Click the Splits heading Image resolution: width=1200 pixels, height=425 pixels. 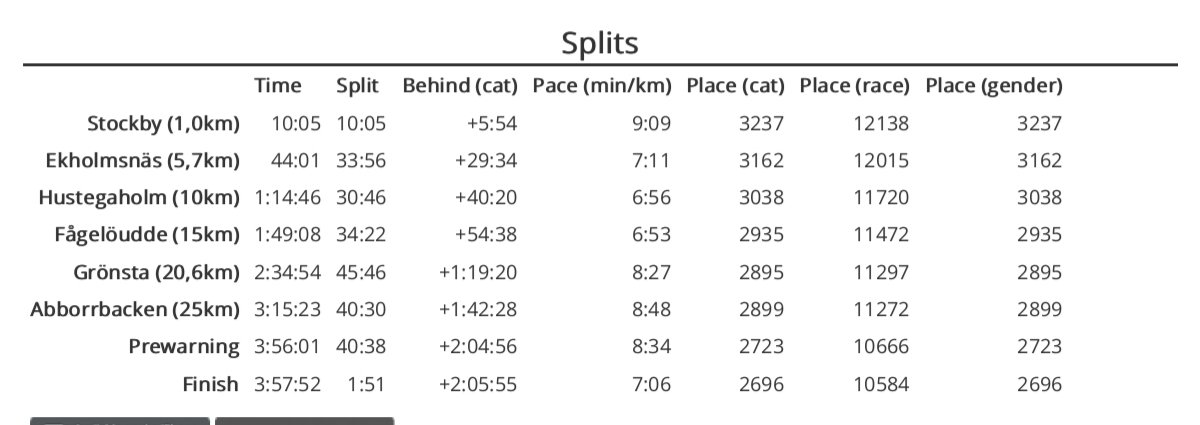pos(600,44)
